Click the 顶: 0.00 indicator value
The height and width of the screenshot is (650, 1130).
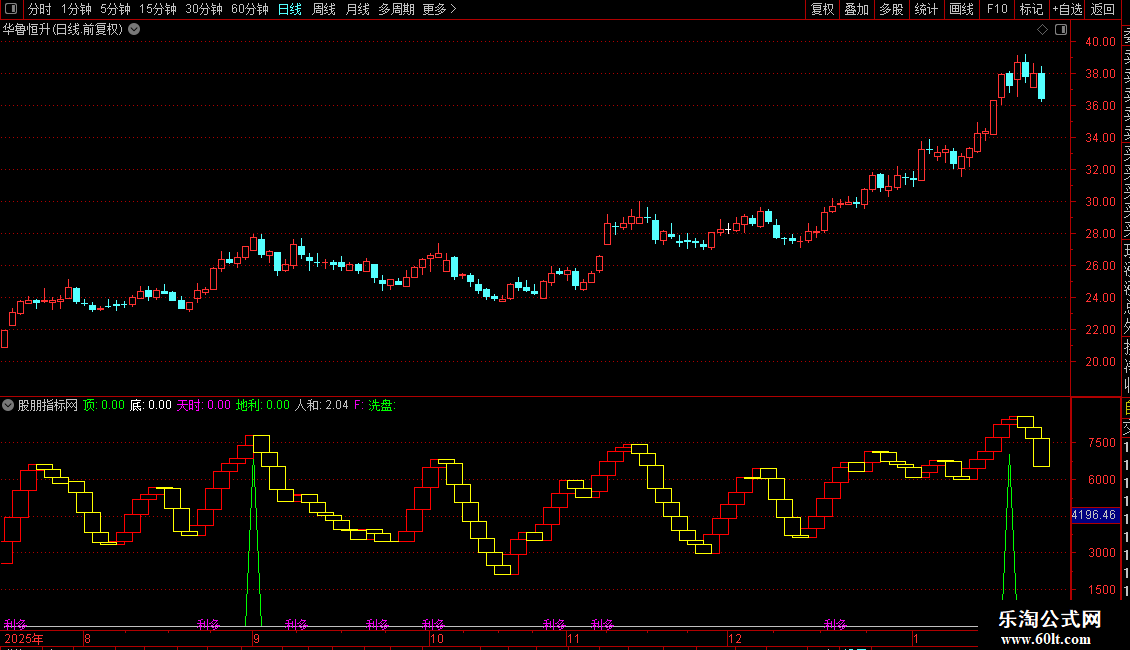pos(104,405)
